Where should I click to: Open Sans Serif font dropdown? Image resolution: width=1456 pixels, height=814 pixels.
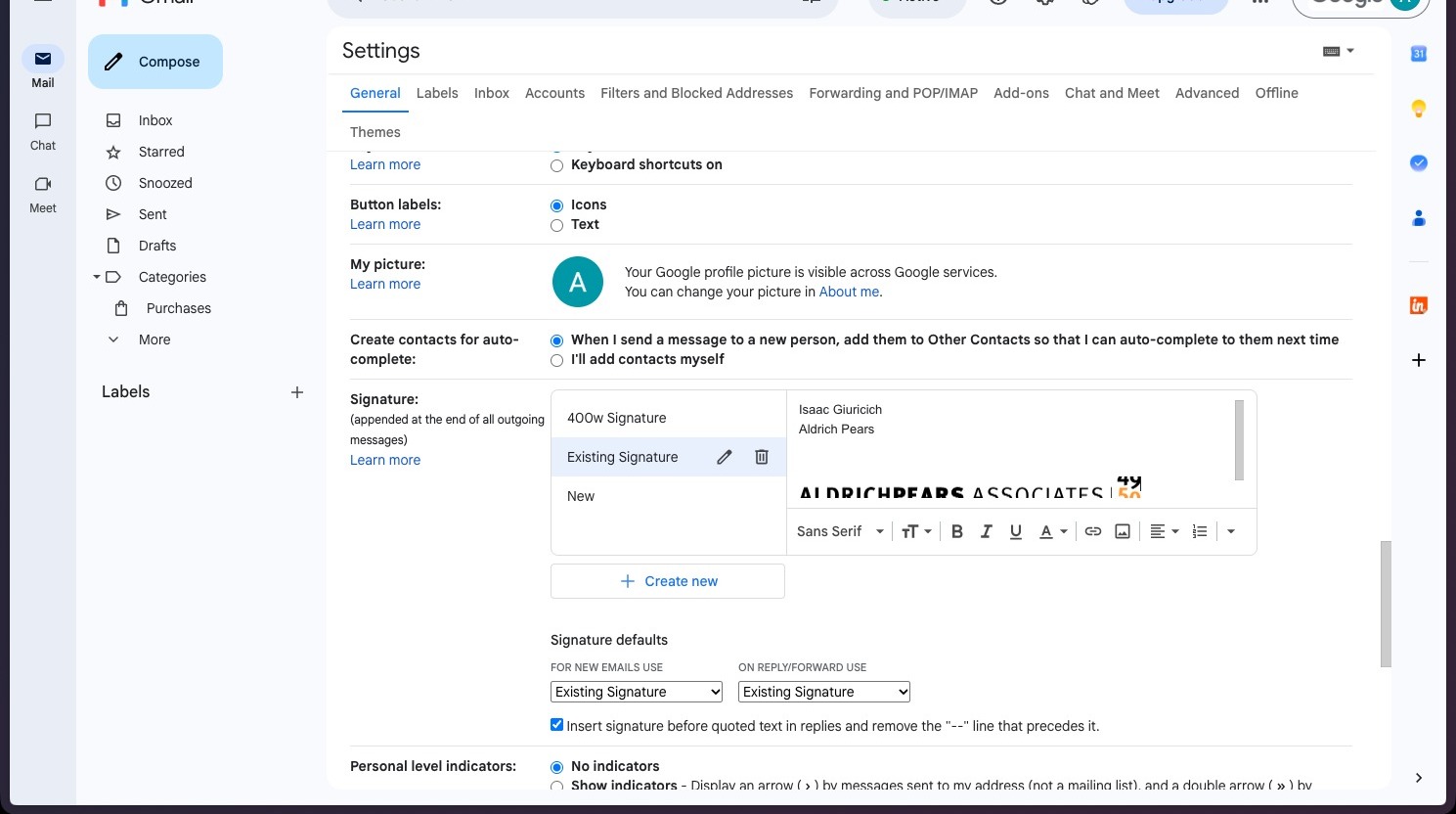(x=840, y=531)
